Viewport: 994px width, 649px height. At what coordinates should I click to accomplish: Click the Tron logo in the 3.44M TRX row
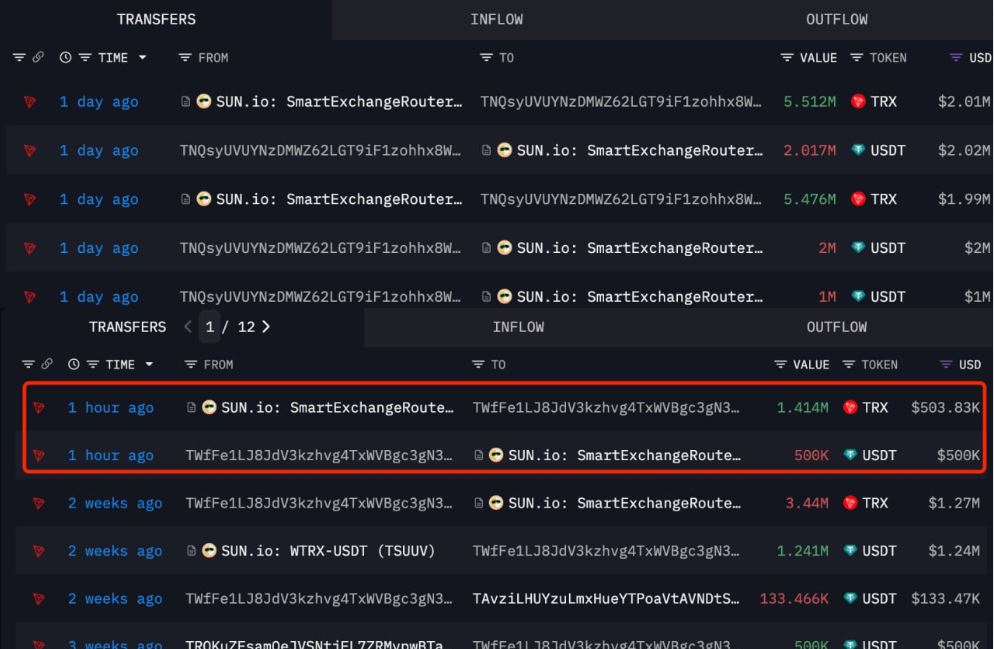[40, 504]
